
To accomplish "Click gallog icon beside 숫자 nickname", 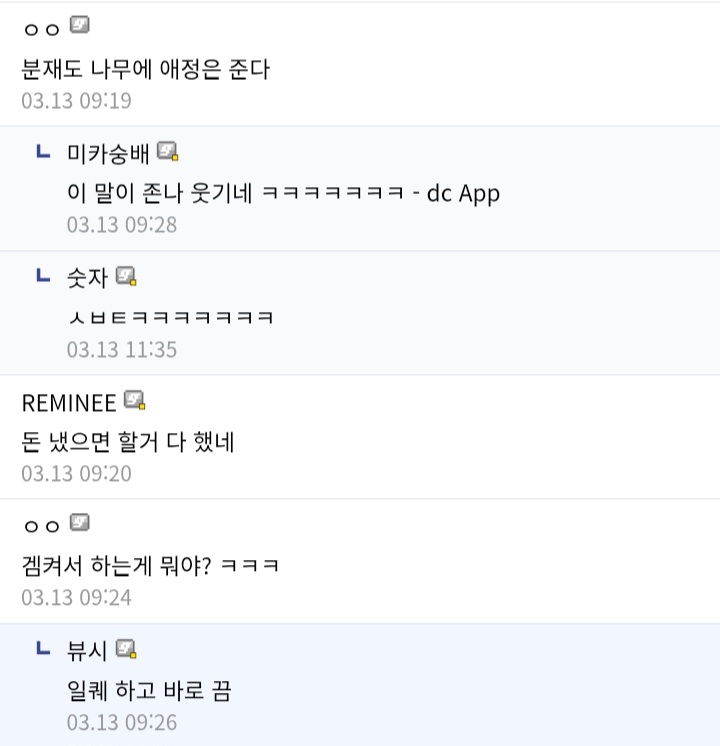I will point(126,276).
